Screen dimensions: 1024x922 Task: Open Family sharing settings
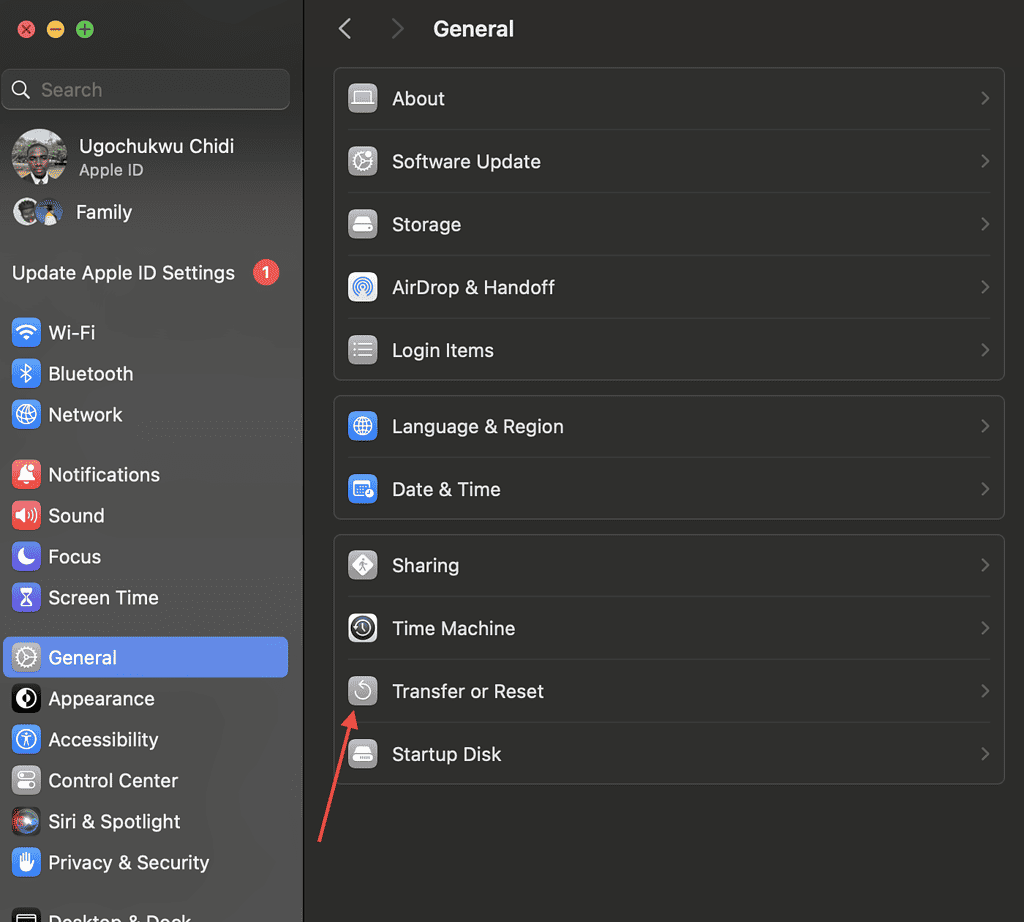click(x=103, y=212)
